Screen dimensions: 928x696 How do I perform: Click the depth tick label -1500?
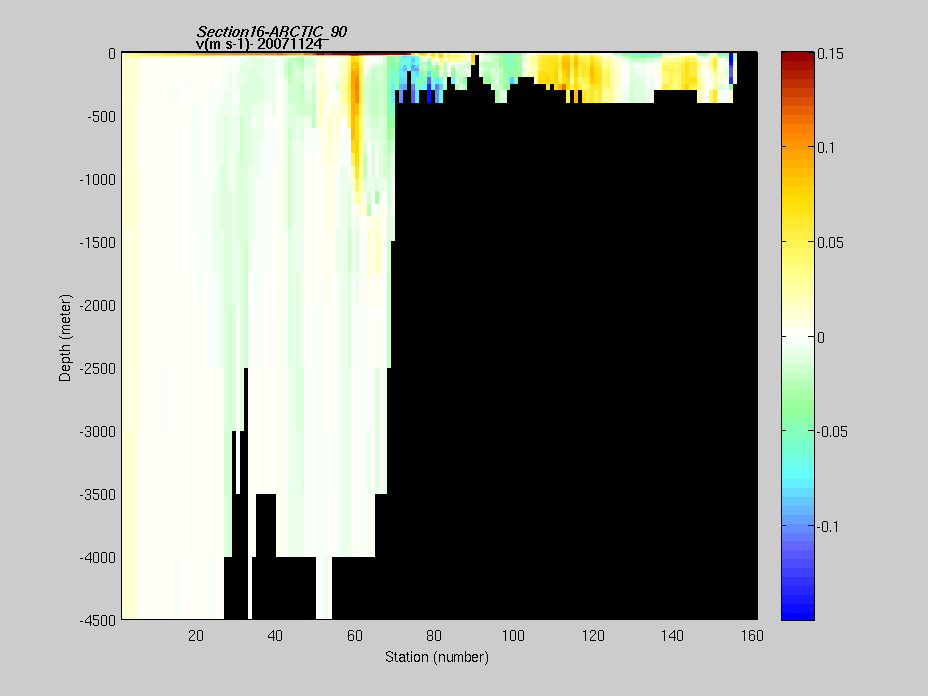coord(98,243)
